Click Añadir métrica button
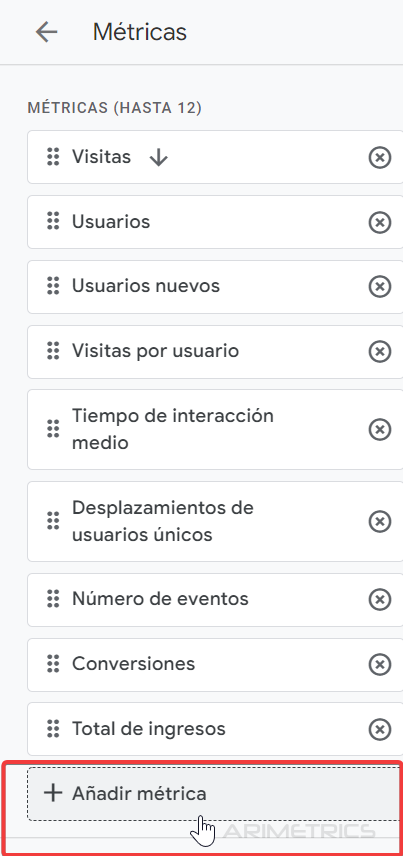The image size is (403, 856). point(215,793)
